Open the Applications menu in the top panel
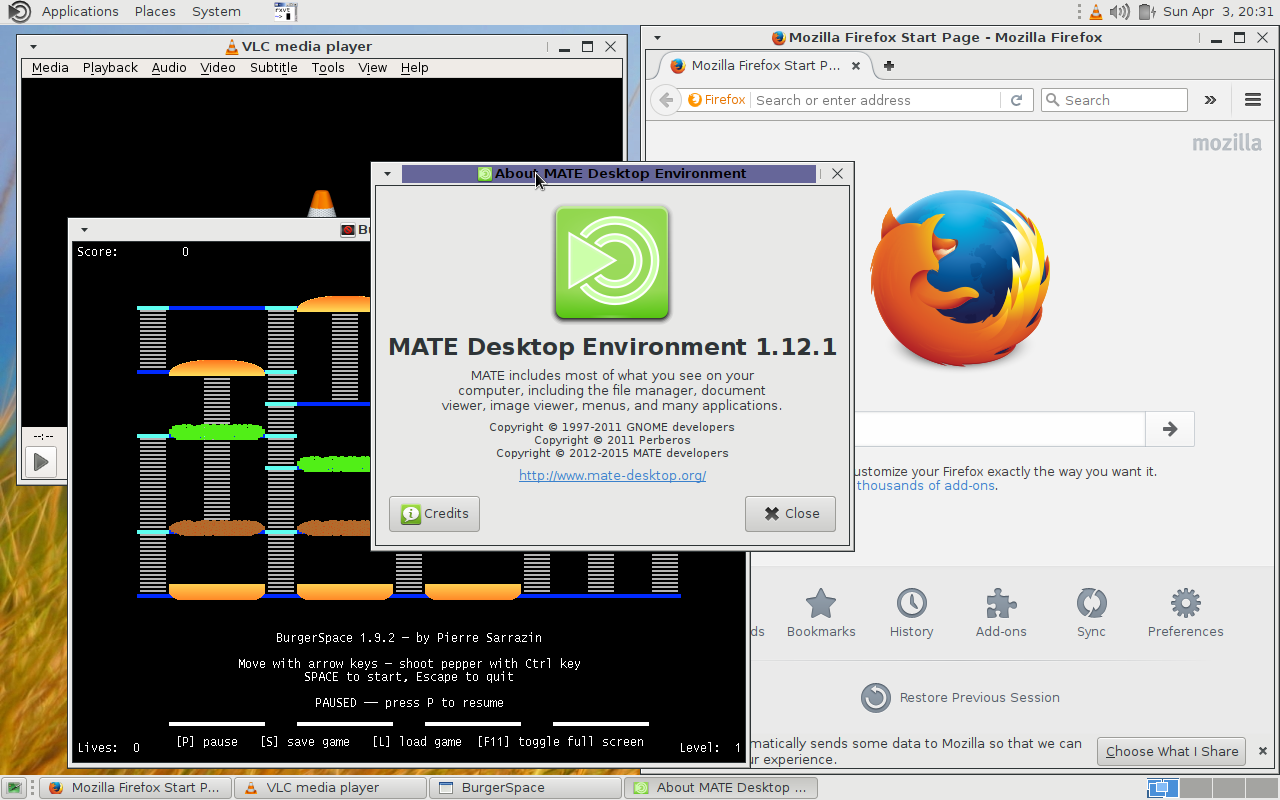The image size is (1280, 800). [79, 11]
